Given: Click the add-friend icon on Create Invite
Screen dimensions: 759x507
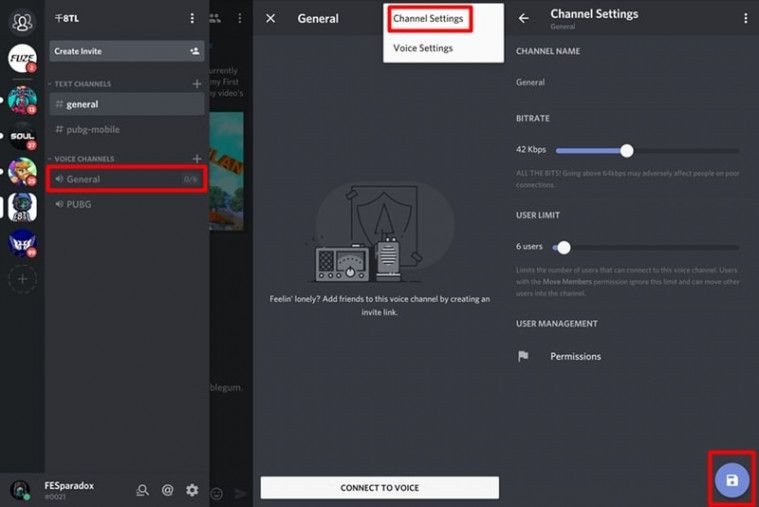Looking at the screenshot, I should [195, 51].
